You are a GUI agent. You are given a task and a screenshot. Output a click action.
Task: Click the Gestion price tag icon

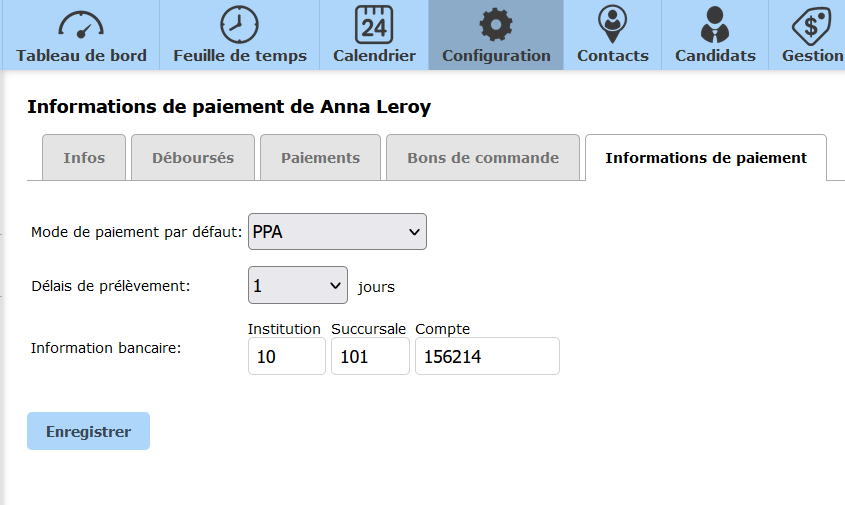coord(810,24)
